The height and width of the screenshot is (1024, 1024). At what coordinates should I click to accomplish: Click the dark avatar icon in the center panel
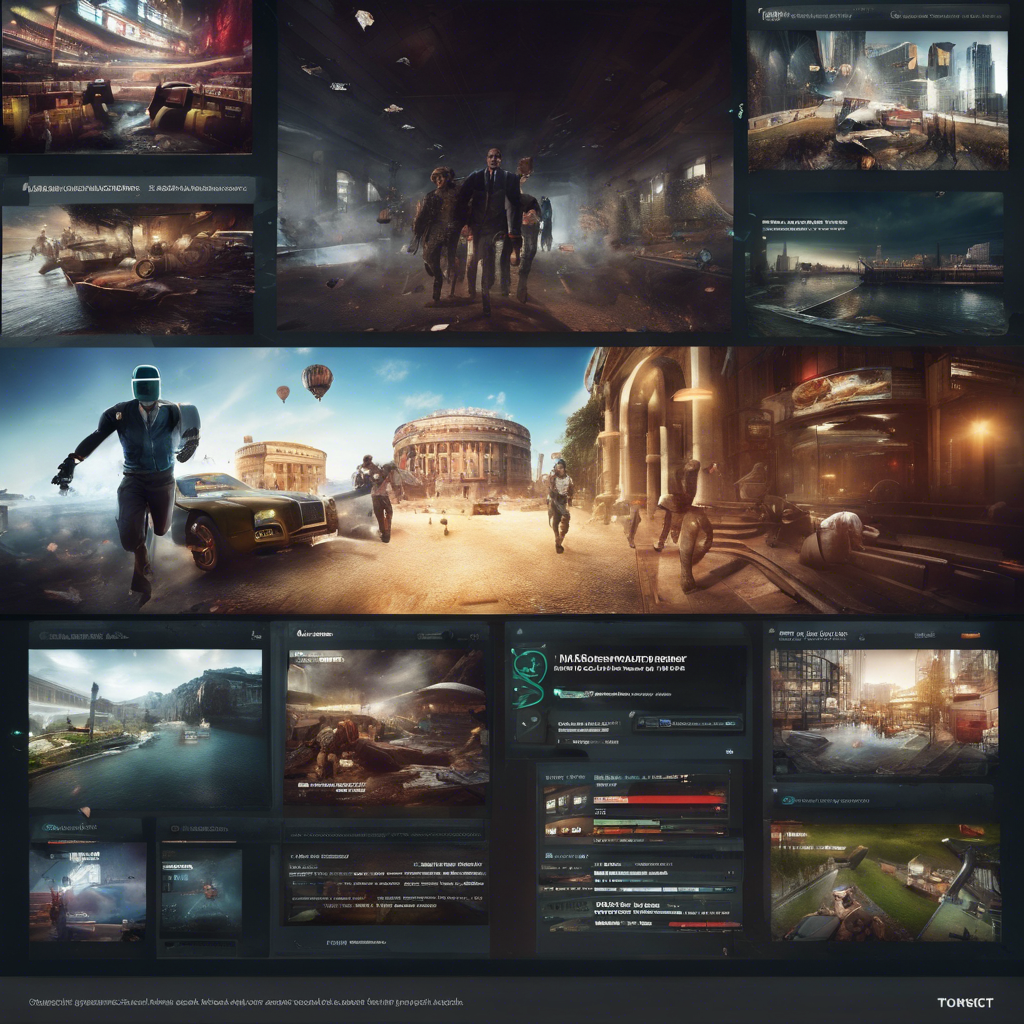pyautogui.click(x=535, y=720)
